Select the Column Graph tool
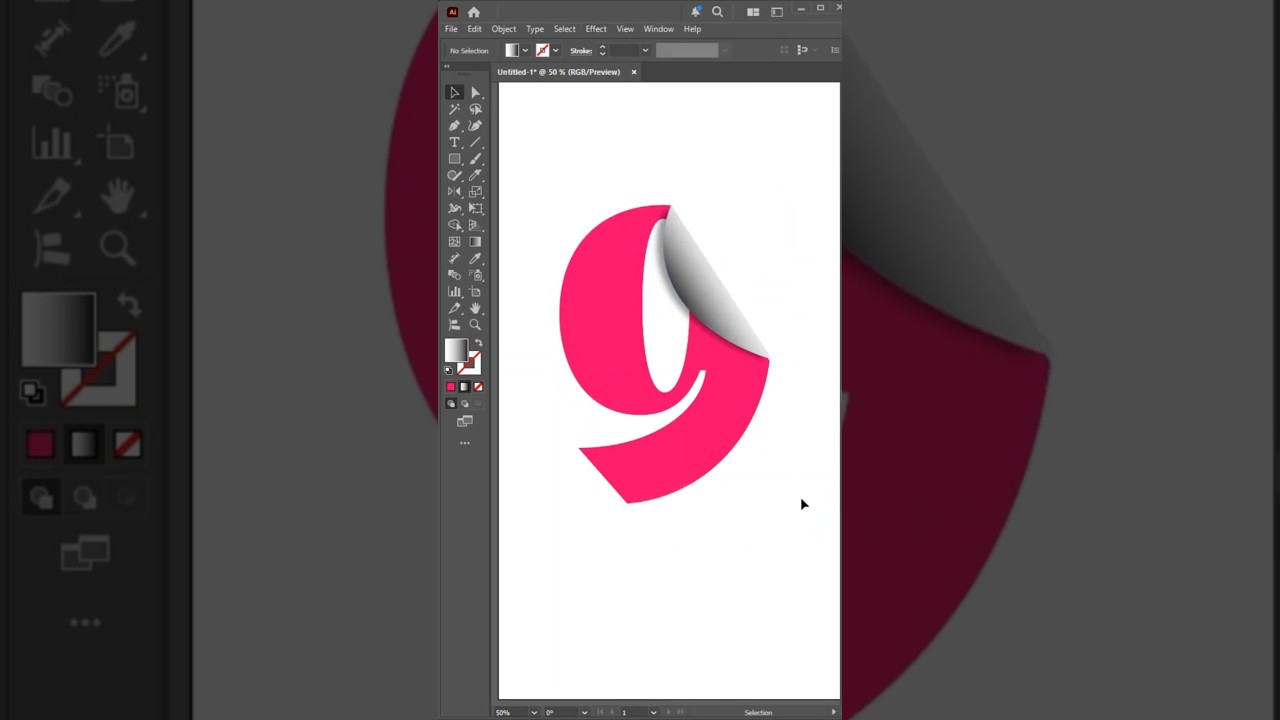Screen dimensions: 1280x720 coord(454,292)
